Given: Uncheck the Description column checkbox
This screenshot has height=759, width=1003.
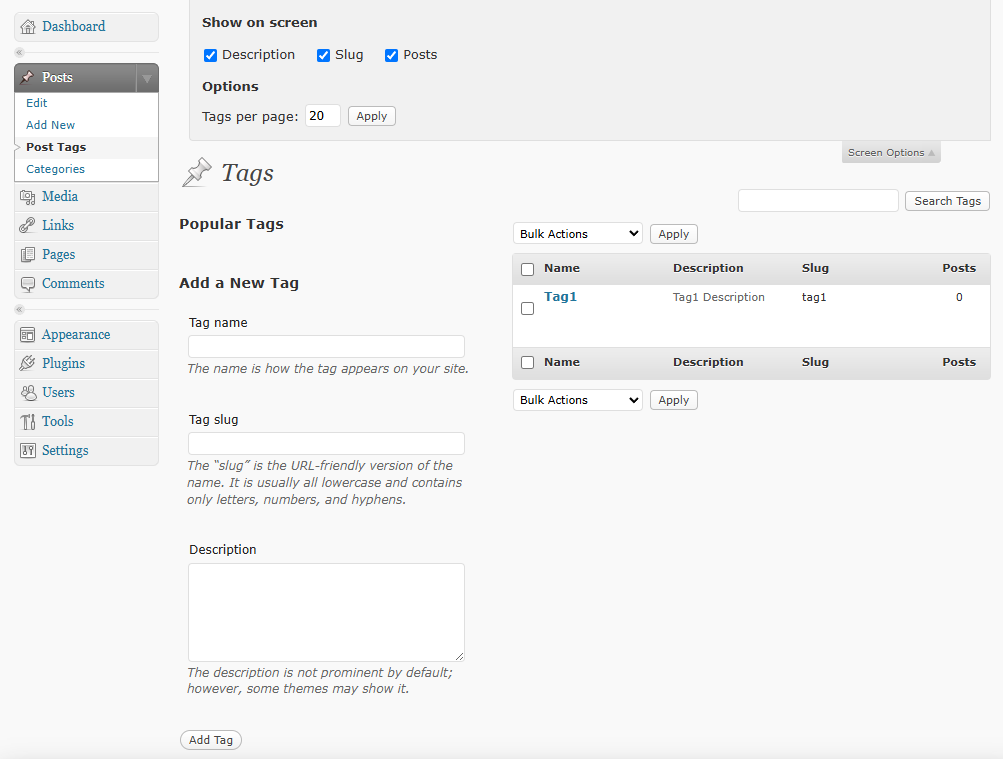Looking at the screenshot, I should click(210, 56).
